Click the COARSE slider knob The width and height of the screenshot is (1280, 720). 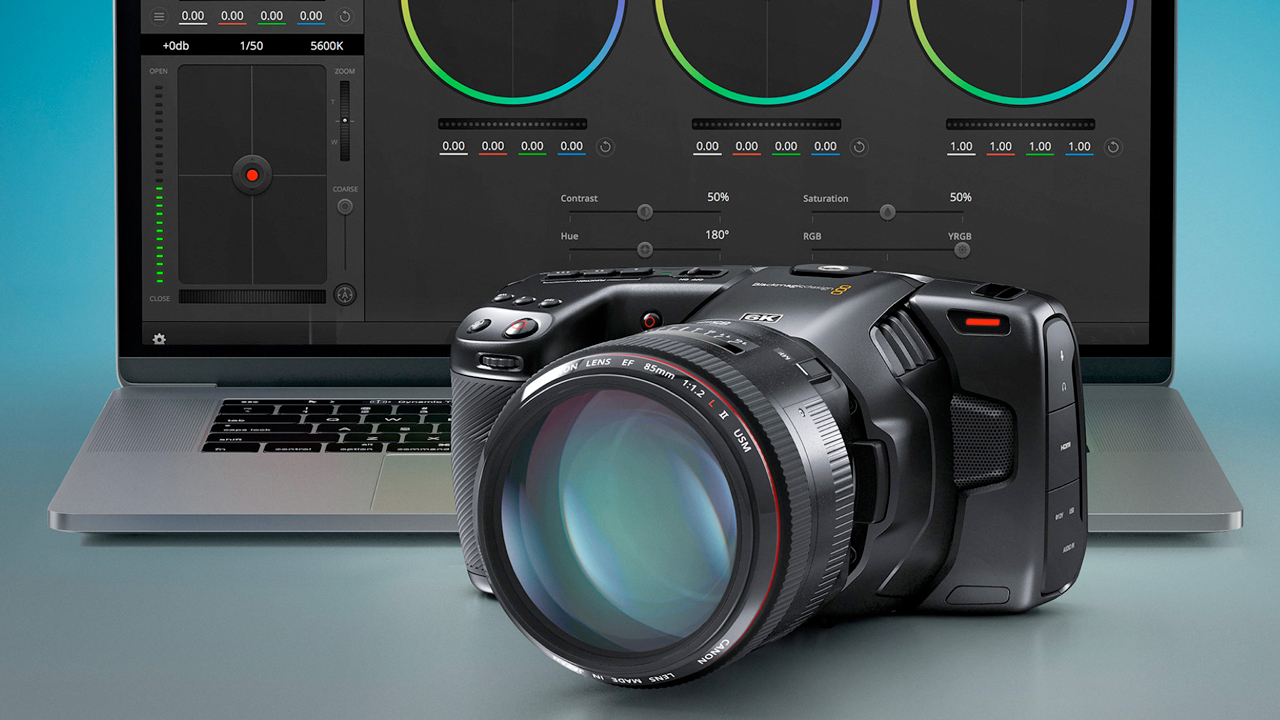click(x=345, y=207)
